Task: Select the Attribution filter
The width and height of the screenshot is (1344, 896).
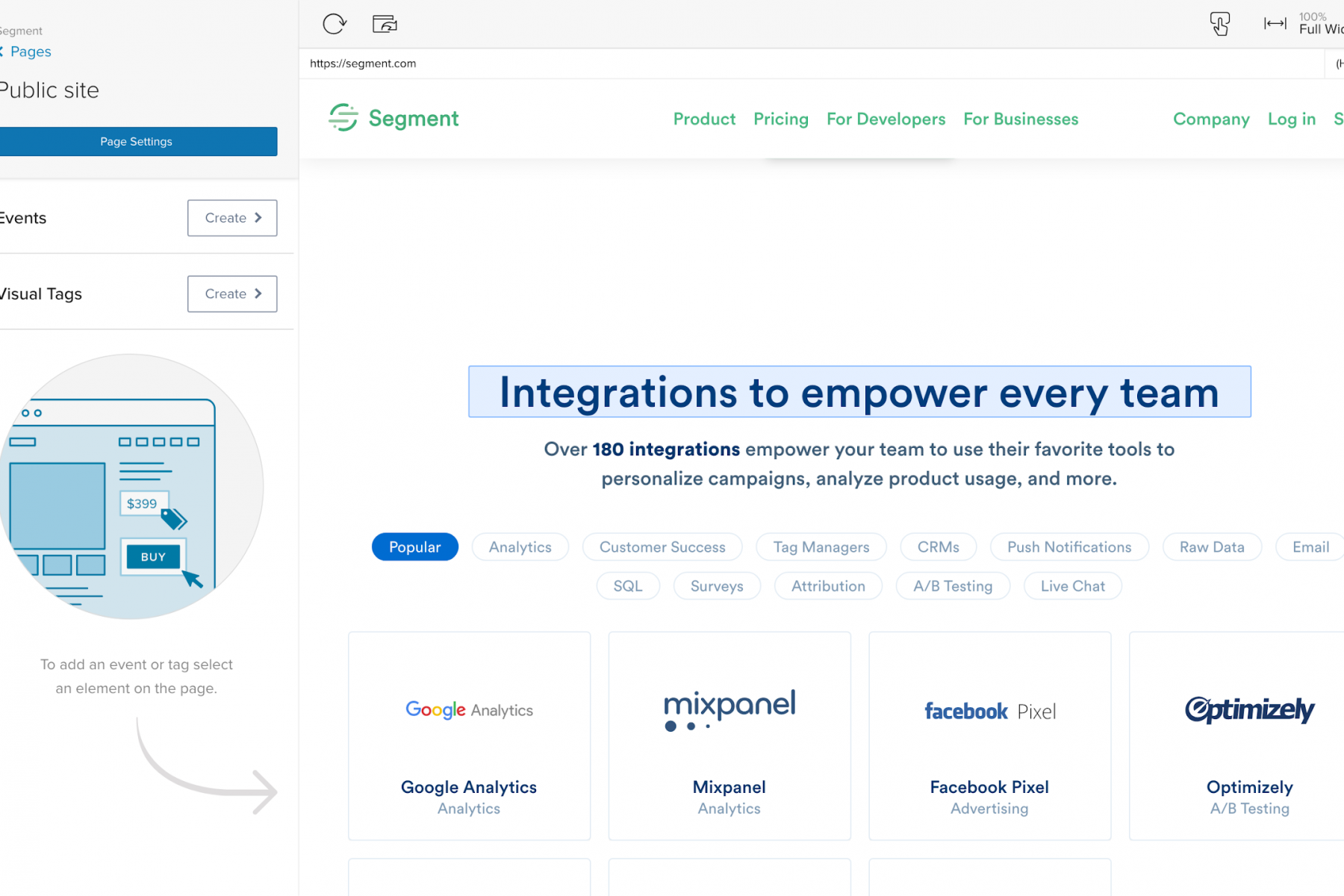Action: coord(828,586)
